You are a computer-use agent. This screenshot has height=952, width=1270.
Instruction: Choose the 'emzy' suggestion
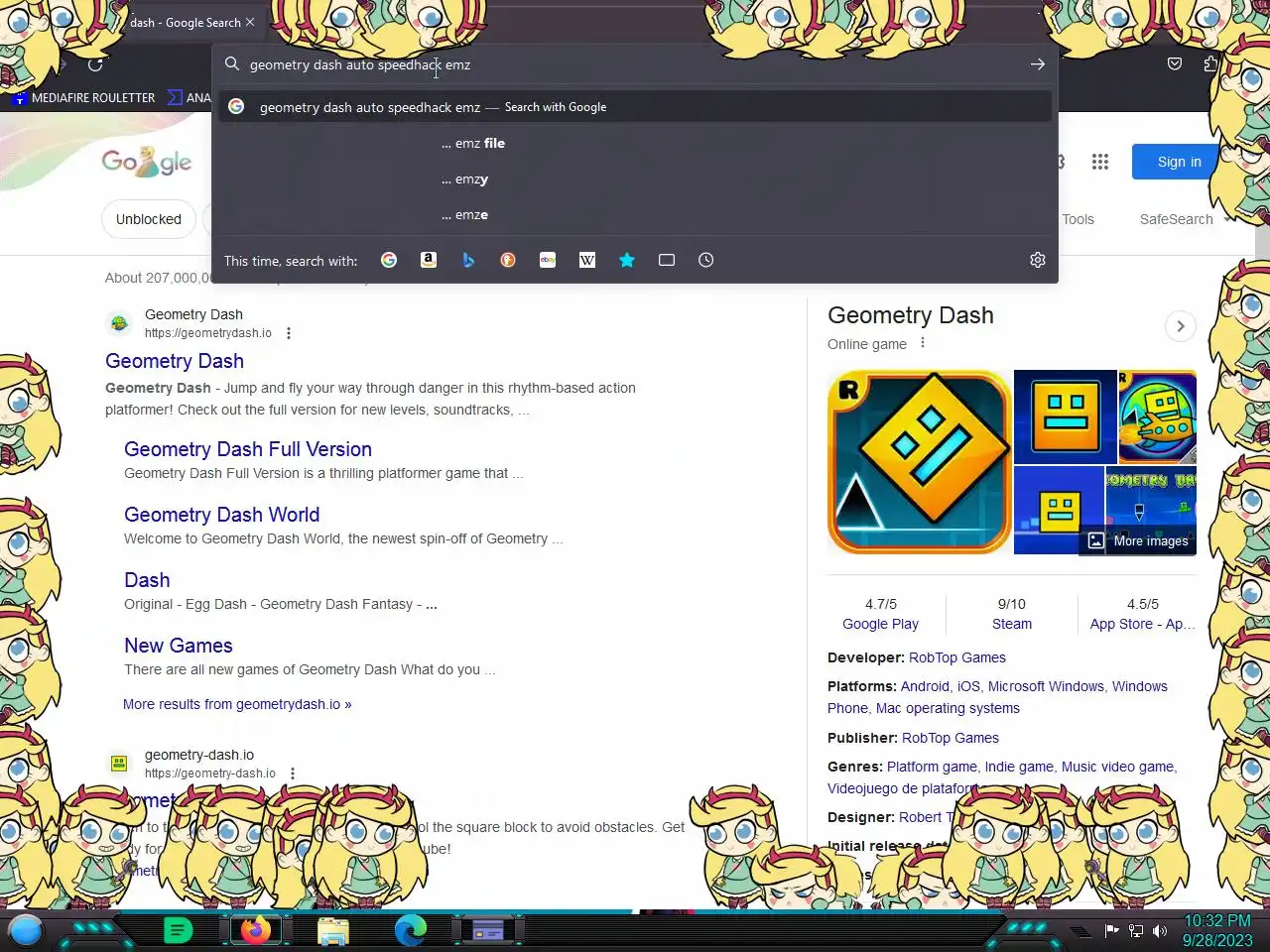coord(635,179)
